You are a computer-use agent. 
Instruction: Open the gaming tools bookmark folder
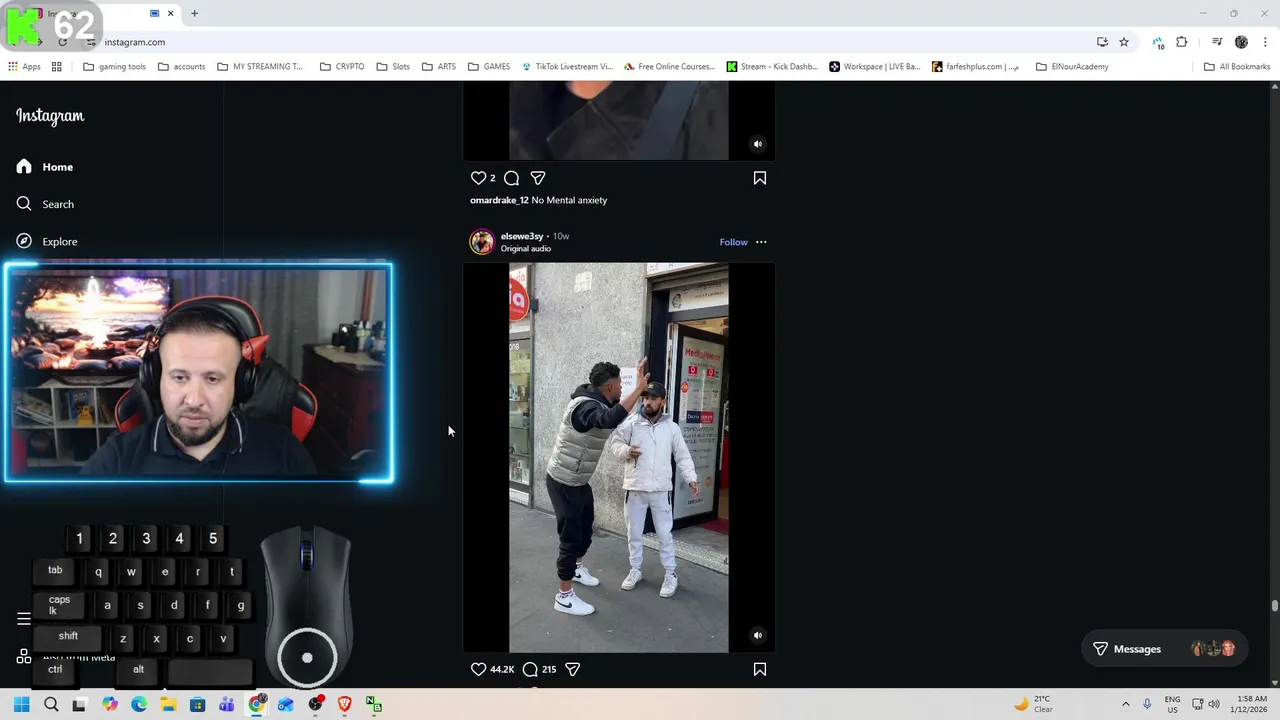114,67
